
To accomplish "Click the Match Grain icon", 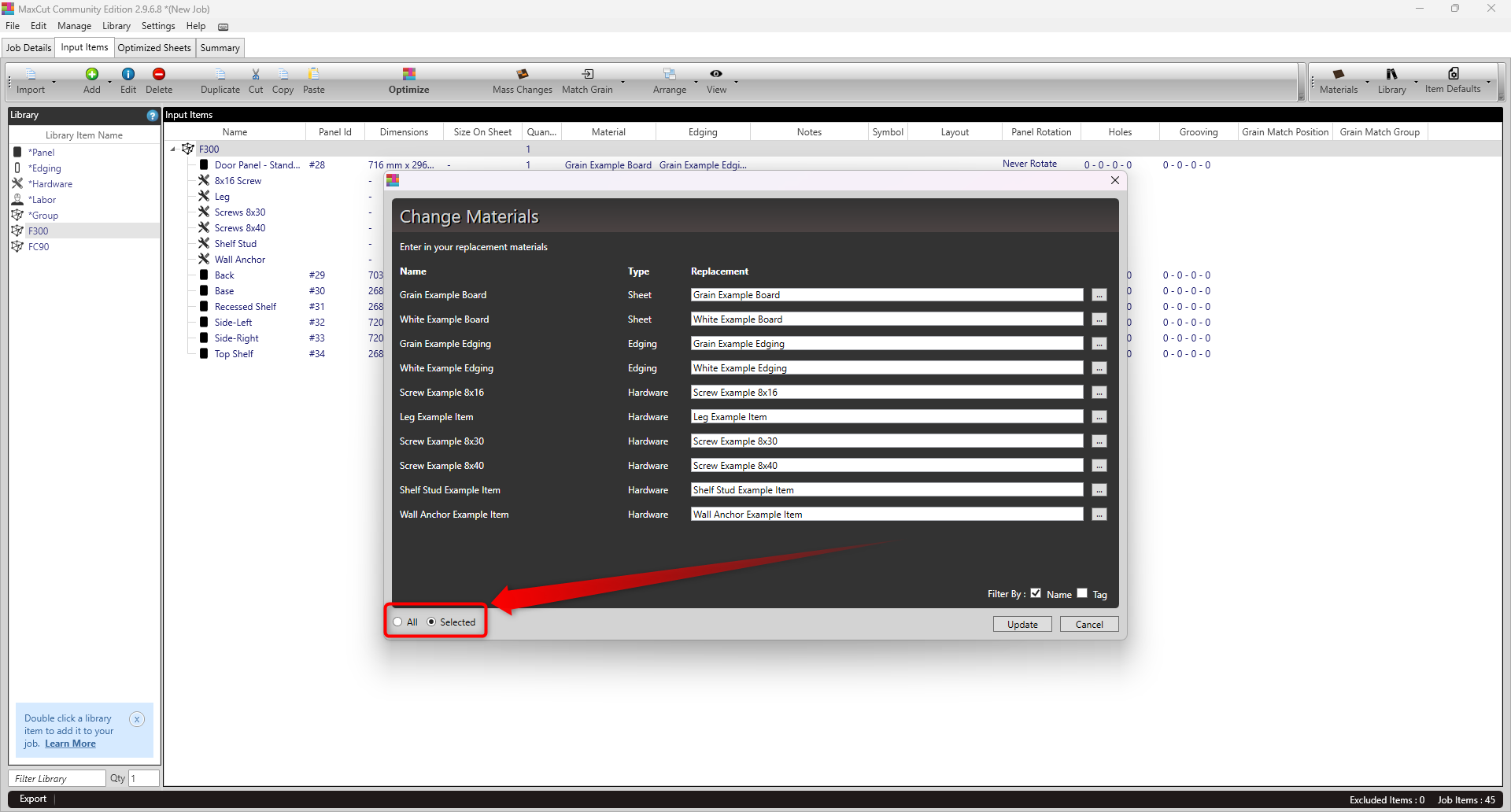I will [x=587, y=74].
